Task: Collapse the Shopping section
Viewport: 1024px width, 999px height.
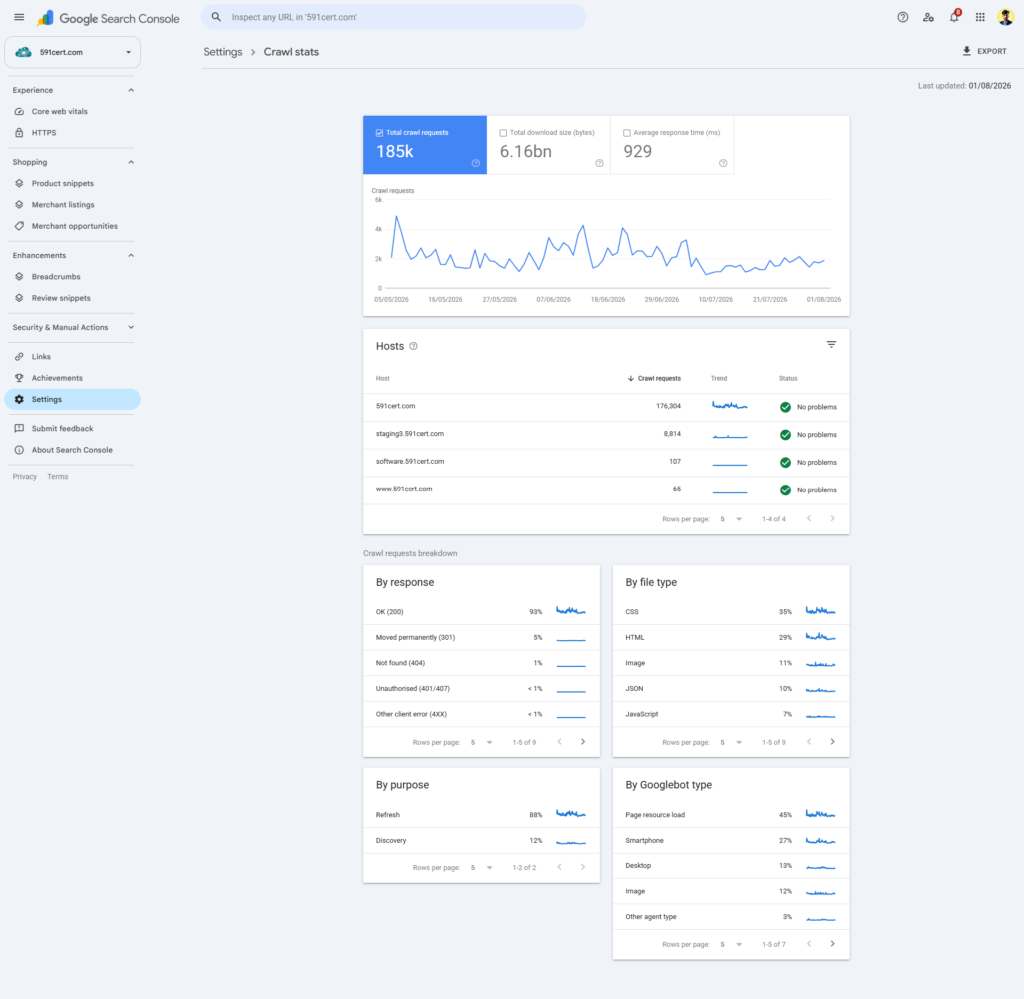Action: click(x=131, y=162)
